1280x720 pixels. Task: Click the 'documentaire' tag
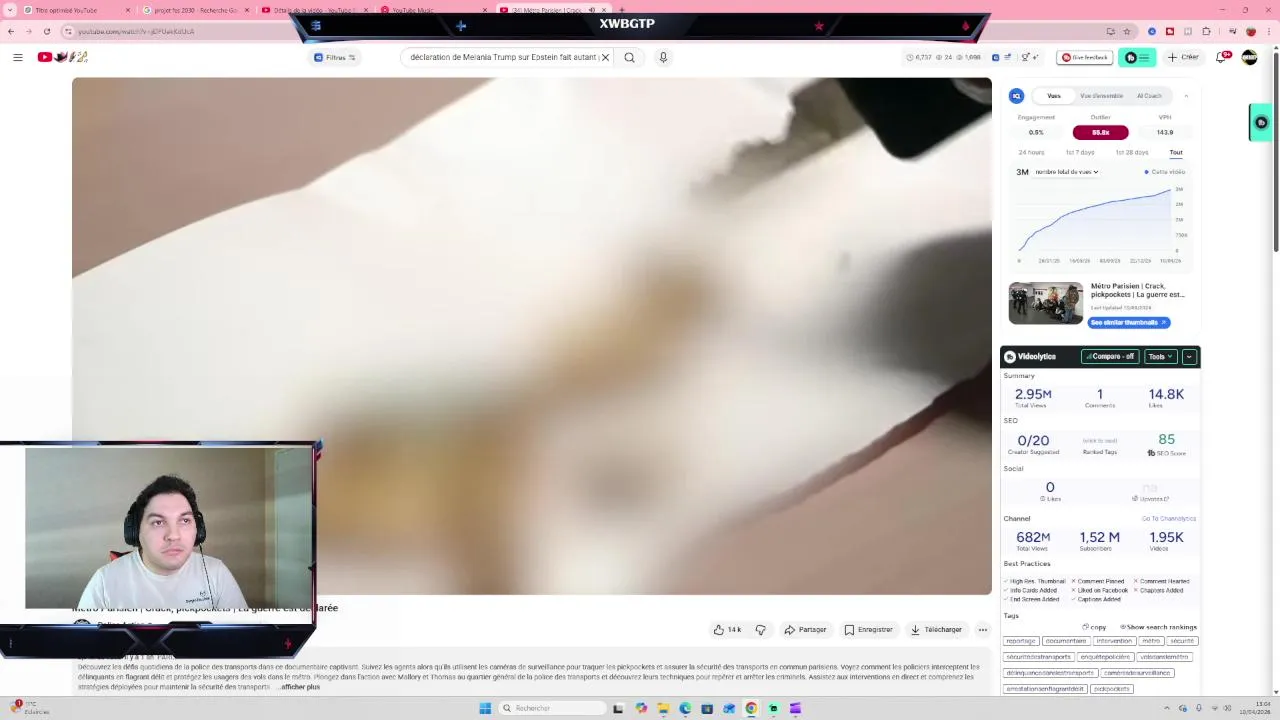1066,641
